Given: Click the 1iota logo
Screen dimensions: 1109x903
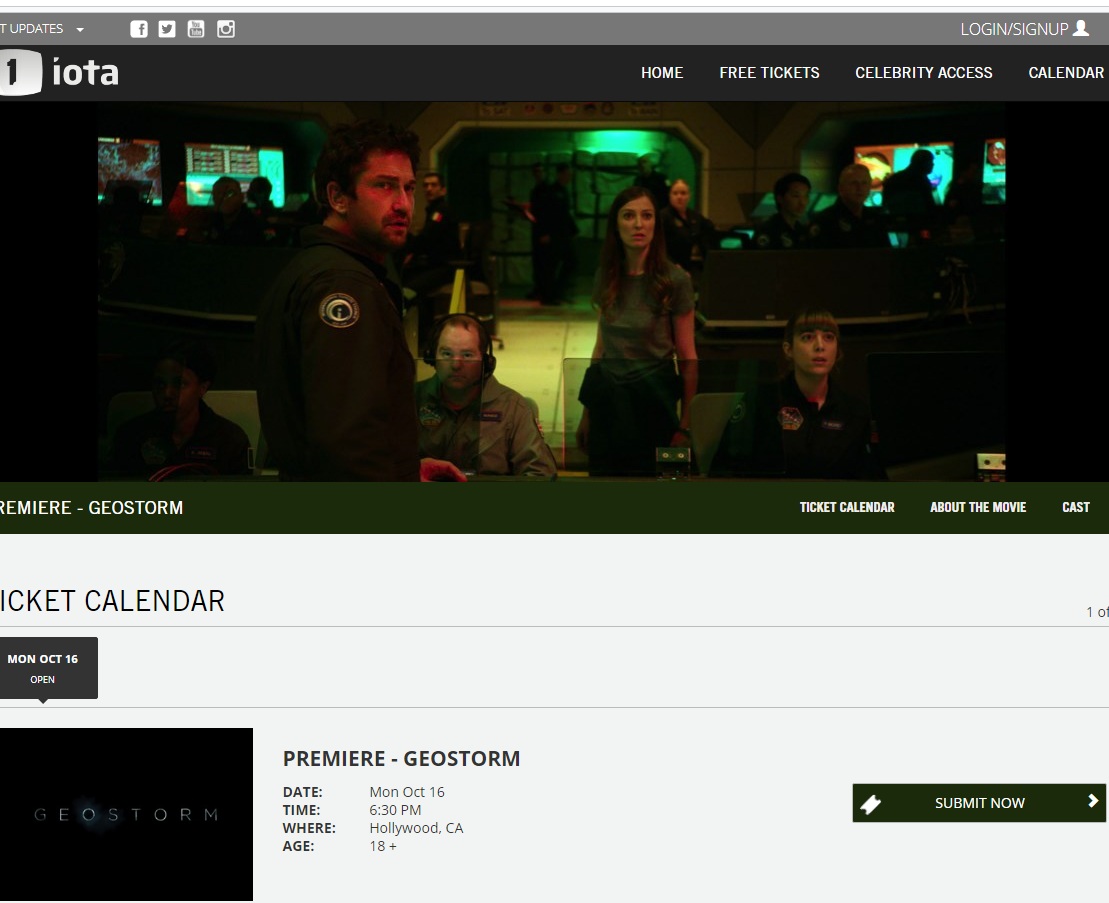Looking at the screenshot, I should 62,72.
